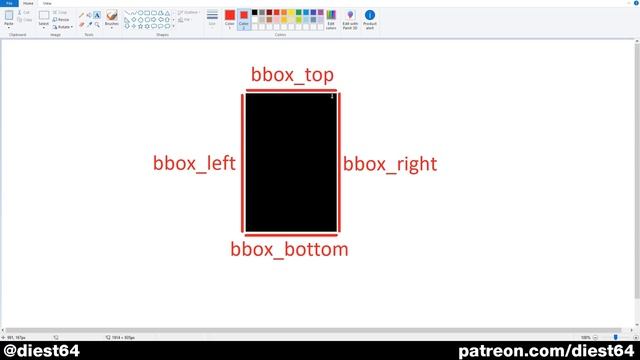Viewport: 640px width, 360px height.
Task: Click the Copy button
Action: point(25,20)
